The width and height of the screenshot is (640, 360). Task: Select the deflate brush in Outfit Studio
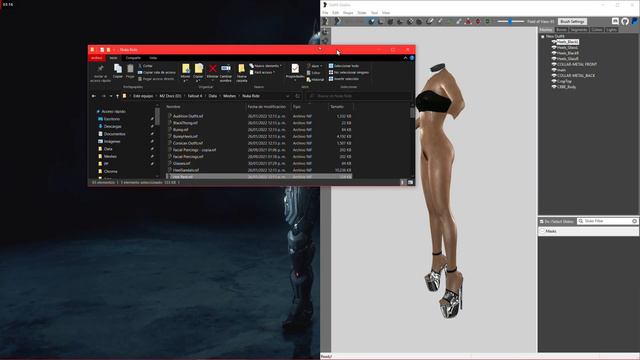400,22
